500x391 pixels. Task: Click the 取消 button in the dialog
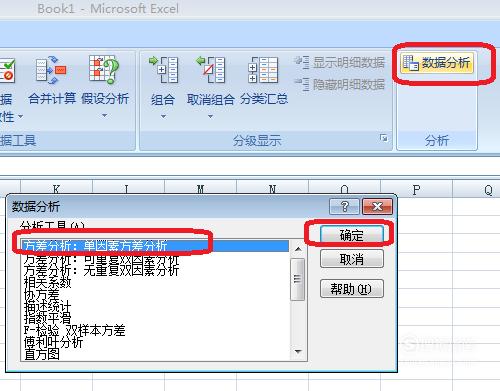(352, 259)
